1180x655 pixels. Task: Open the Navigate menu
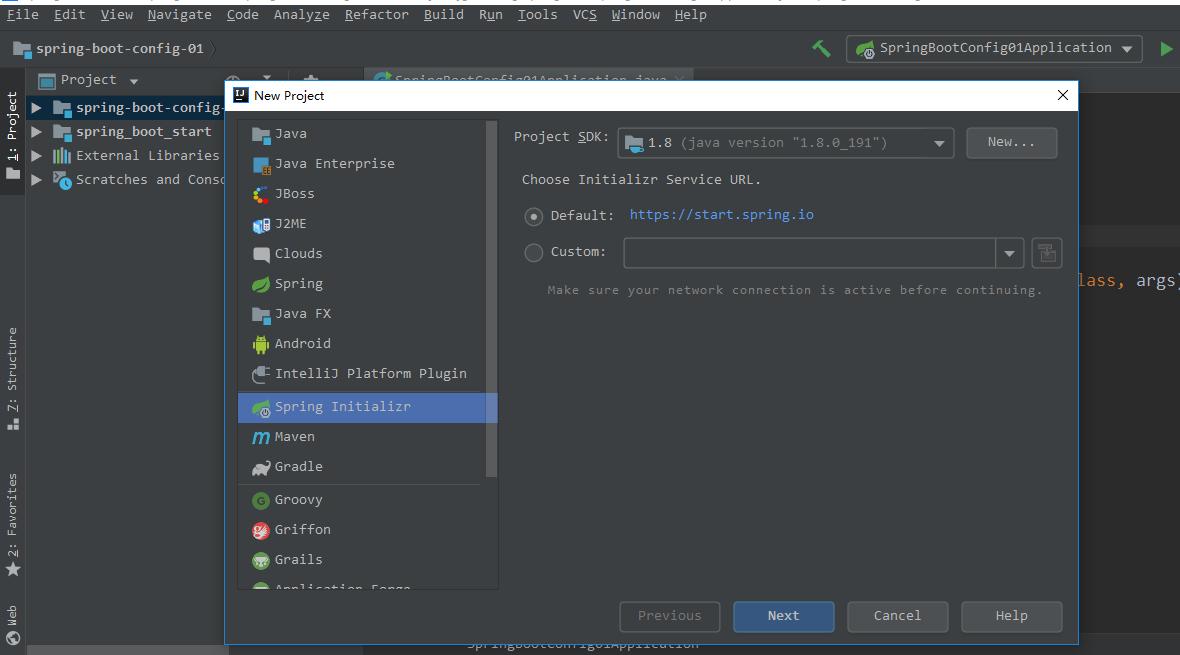click(179, 15)
